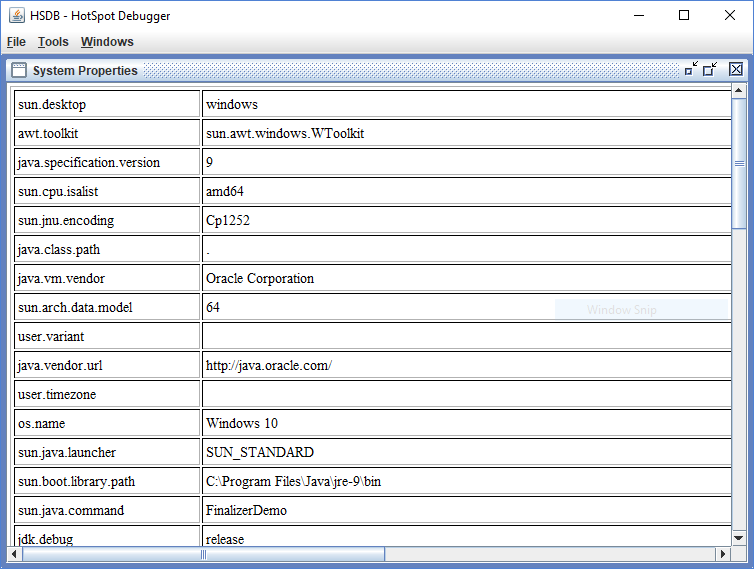The image size is (754, 569).
Task: Click the System Properties frame menu icon
Action: 19,70
